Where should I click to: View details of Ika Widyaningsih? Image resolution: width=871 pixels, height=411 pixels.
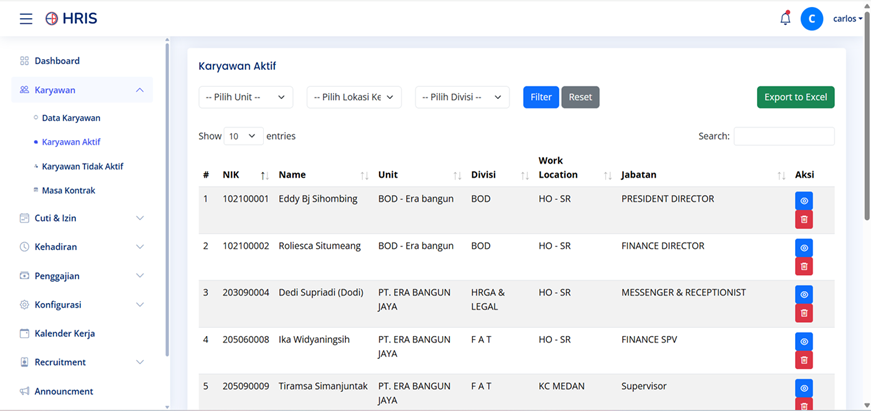[x=804, y=341]
